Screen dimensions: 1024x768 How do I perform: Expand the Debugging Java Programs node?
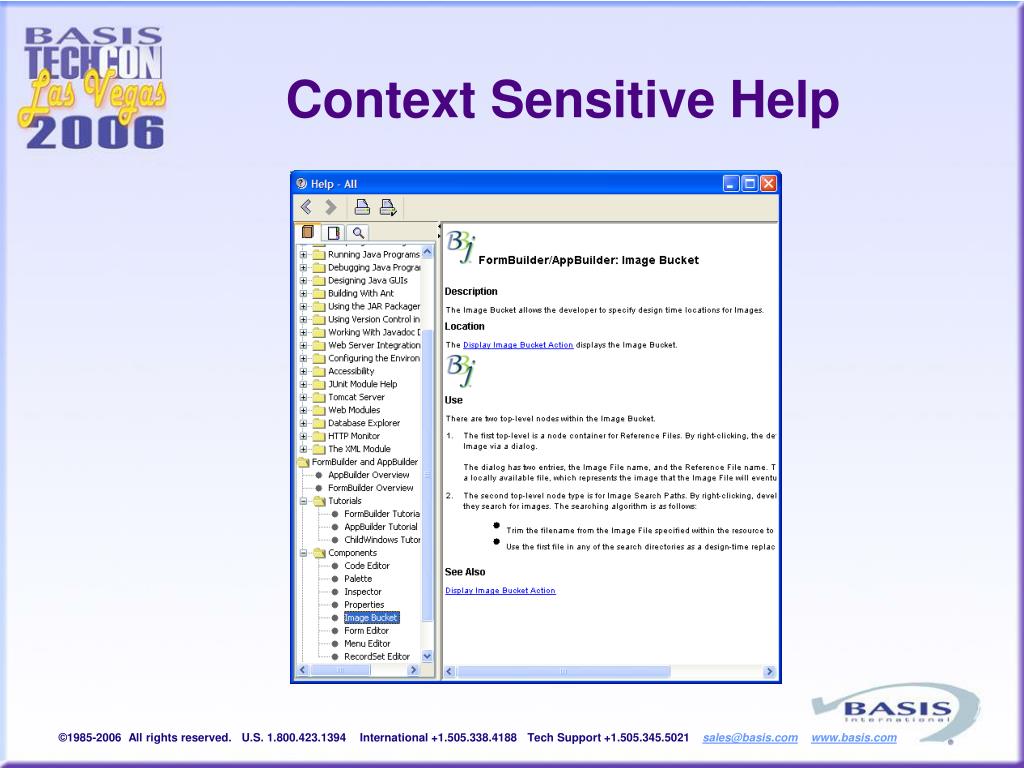303,268
